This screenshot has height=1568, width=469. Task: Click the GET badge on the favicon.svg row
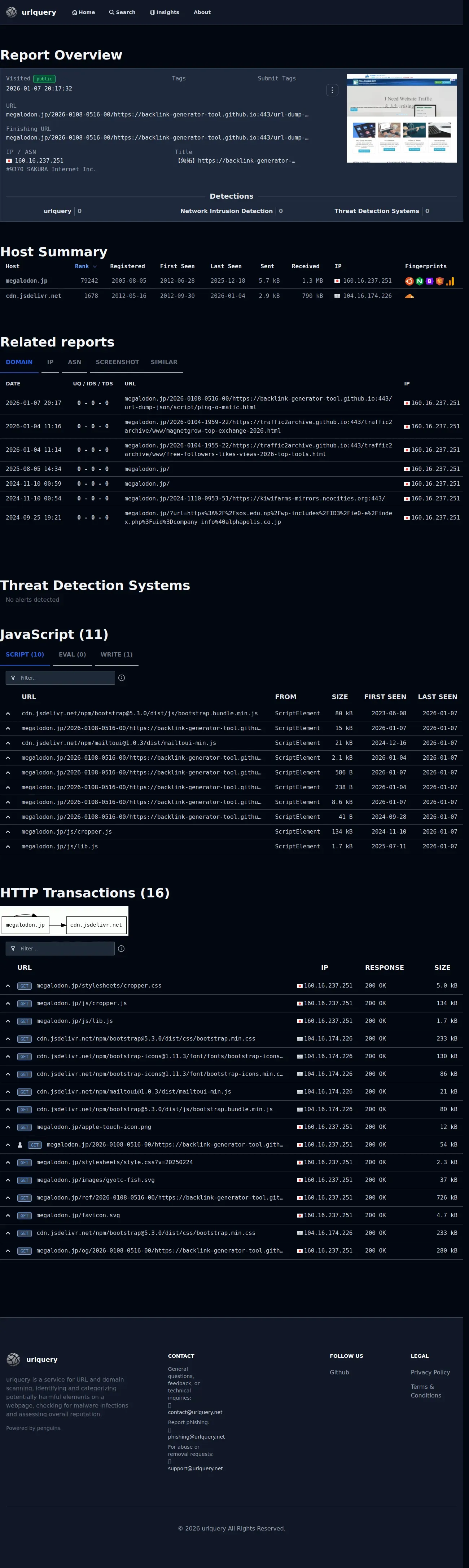25,1215
